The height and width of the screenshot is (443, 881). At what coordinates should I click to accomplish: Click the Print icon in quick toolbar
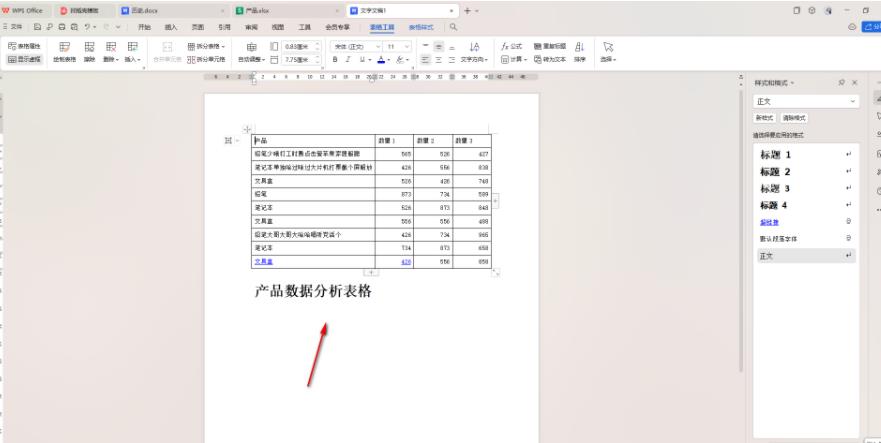(x=62, y=26)
